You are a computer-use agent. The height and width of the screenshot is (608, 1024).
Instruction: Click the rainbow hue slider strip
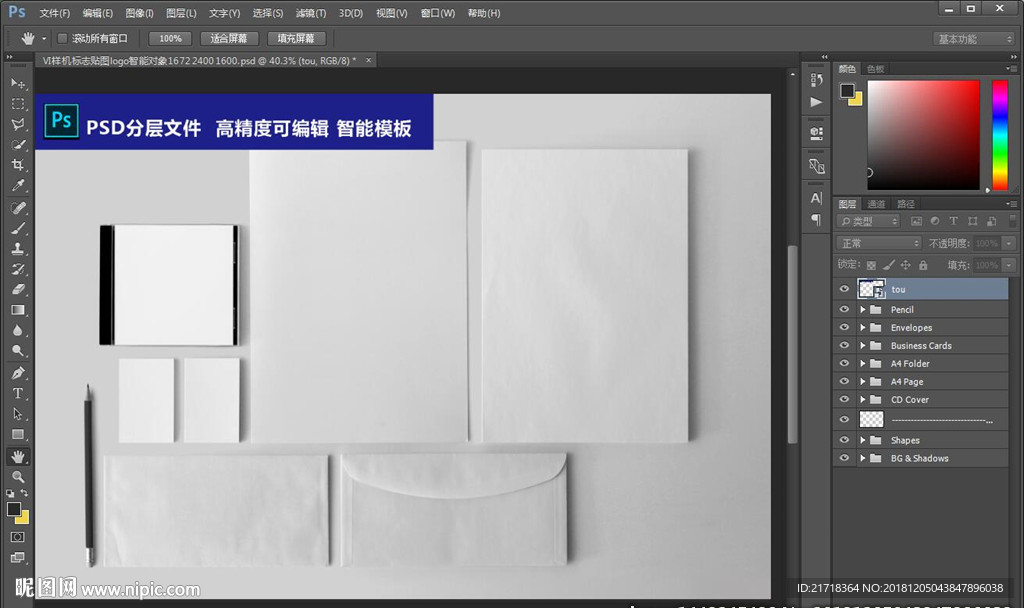[999, 135]
